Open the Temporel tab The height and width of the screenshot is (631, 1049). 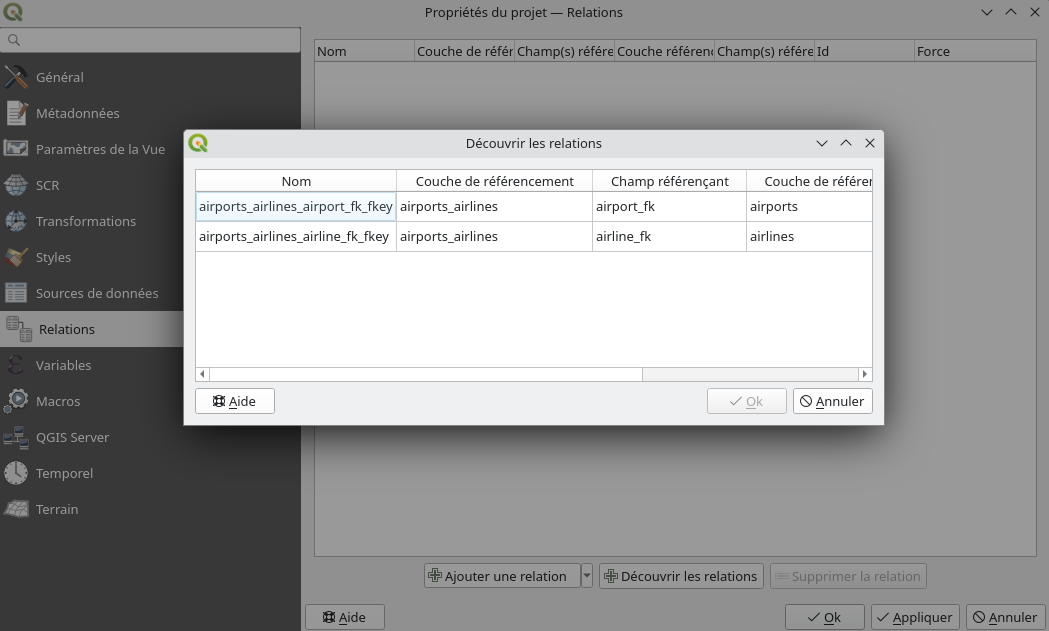[x=151, y=474]
